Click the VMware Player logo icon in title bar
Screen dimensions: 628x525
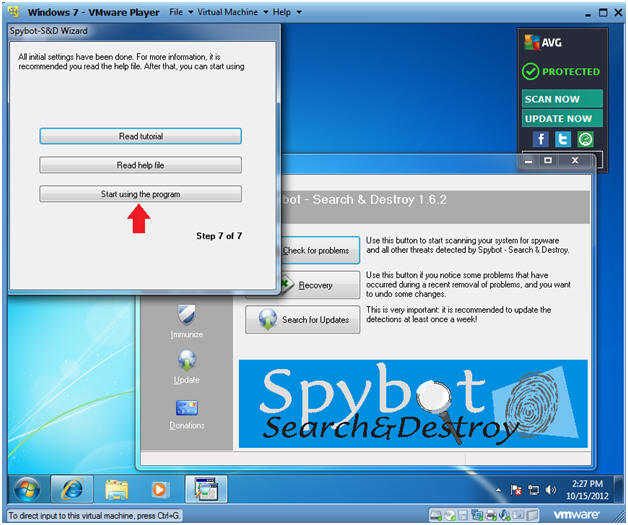click(x=14, y=12)
